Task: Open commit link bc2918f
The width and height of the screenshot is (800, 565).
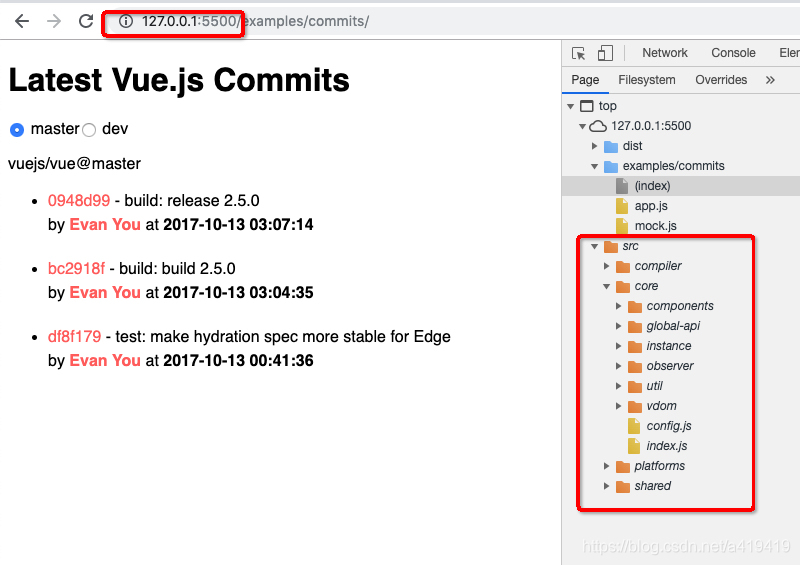Action: coord(77,268)
